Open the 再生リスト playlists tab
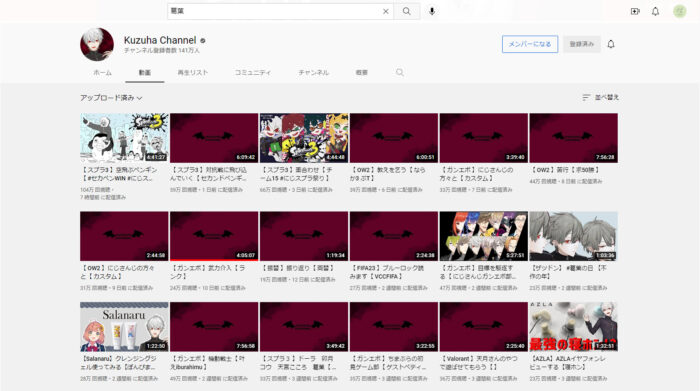 (x=193, y=72)
